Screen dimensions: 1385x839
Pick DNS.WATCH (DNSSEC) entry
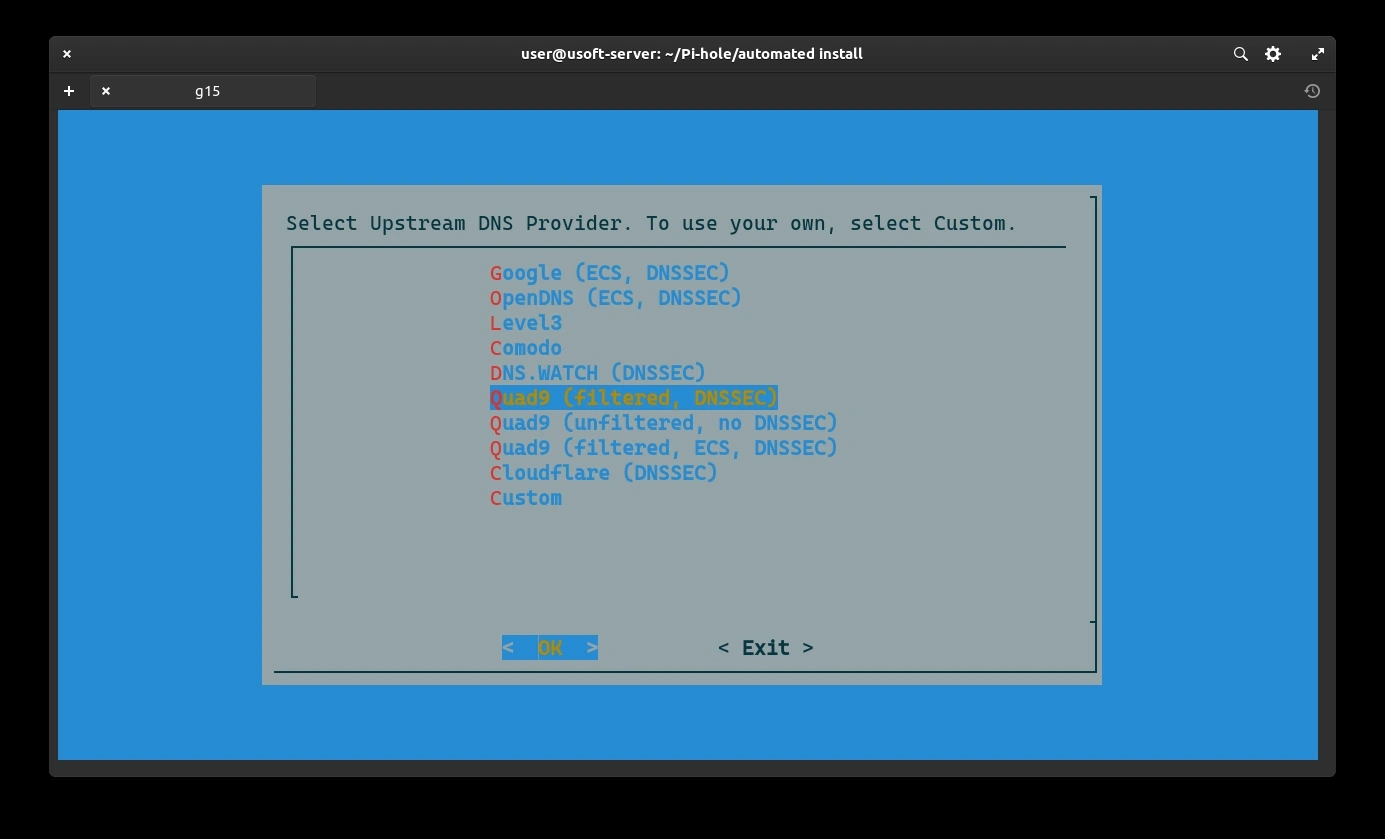[x=598, y=373]
